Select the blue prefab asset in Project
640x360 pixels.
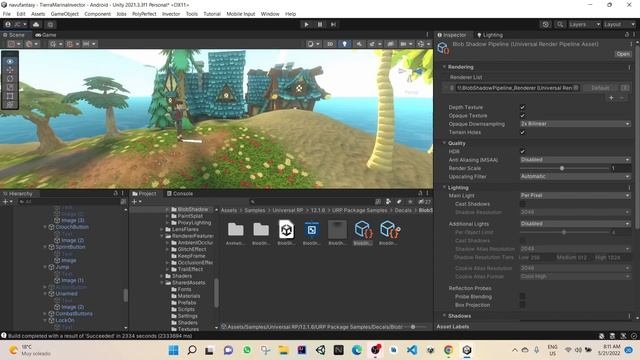[x=312, y=230]
